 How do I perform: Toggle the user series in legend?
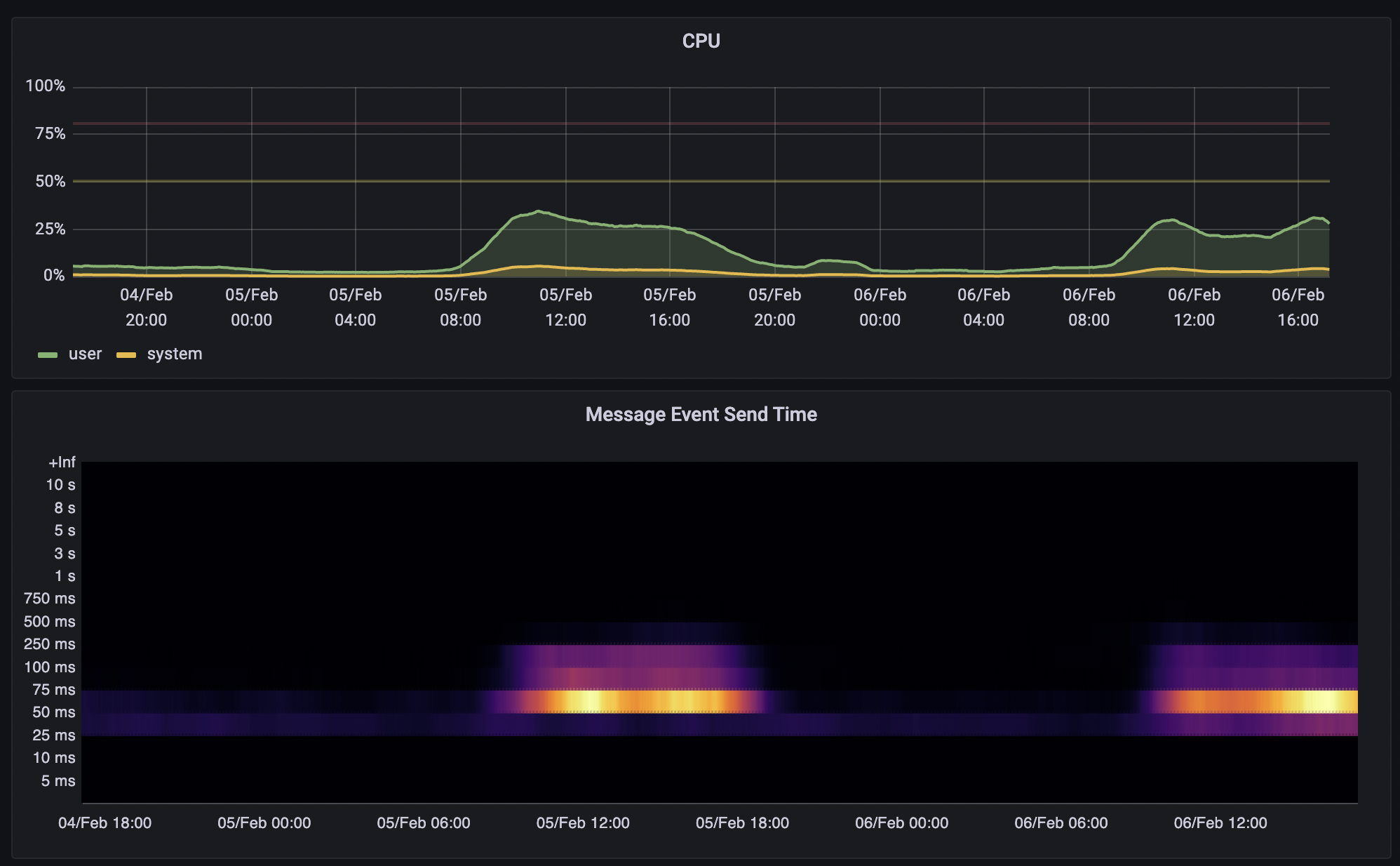click(x=85, y=354)
